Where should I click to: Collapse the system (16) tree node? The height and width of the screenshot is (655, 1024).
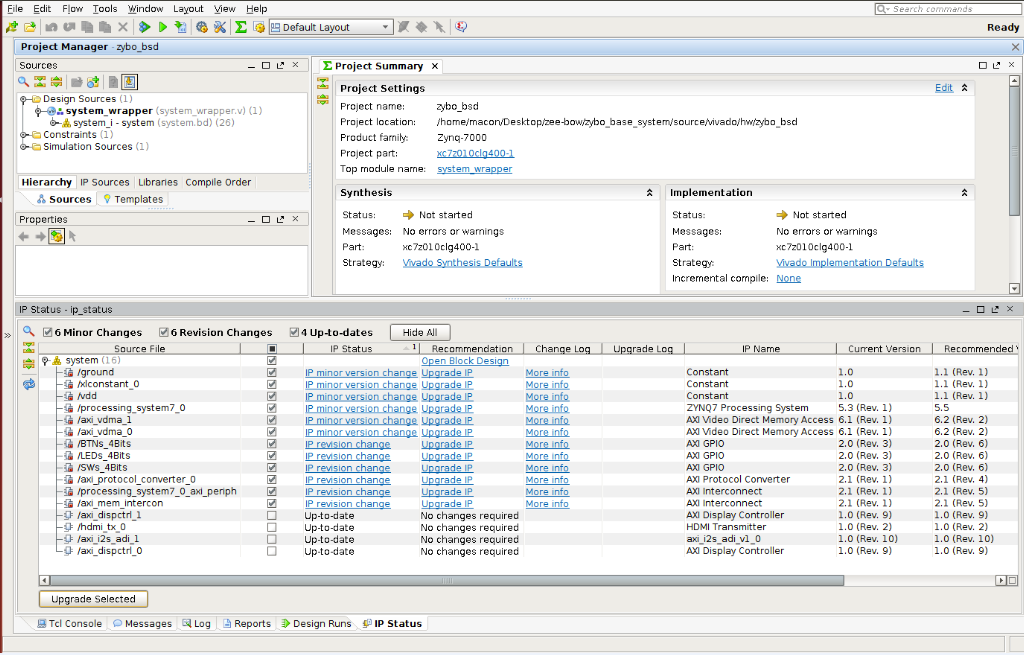pyautogui.click(x=45, y=360)
